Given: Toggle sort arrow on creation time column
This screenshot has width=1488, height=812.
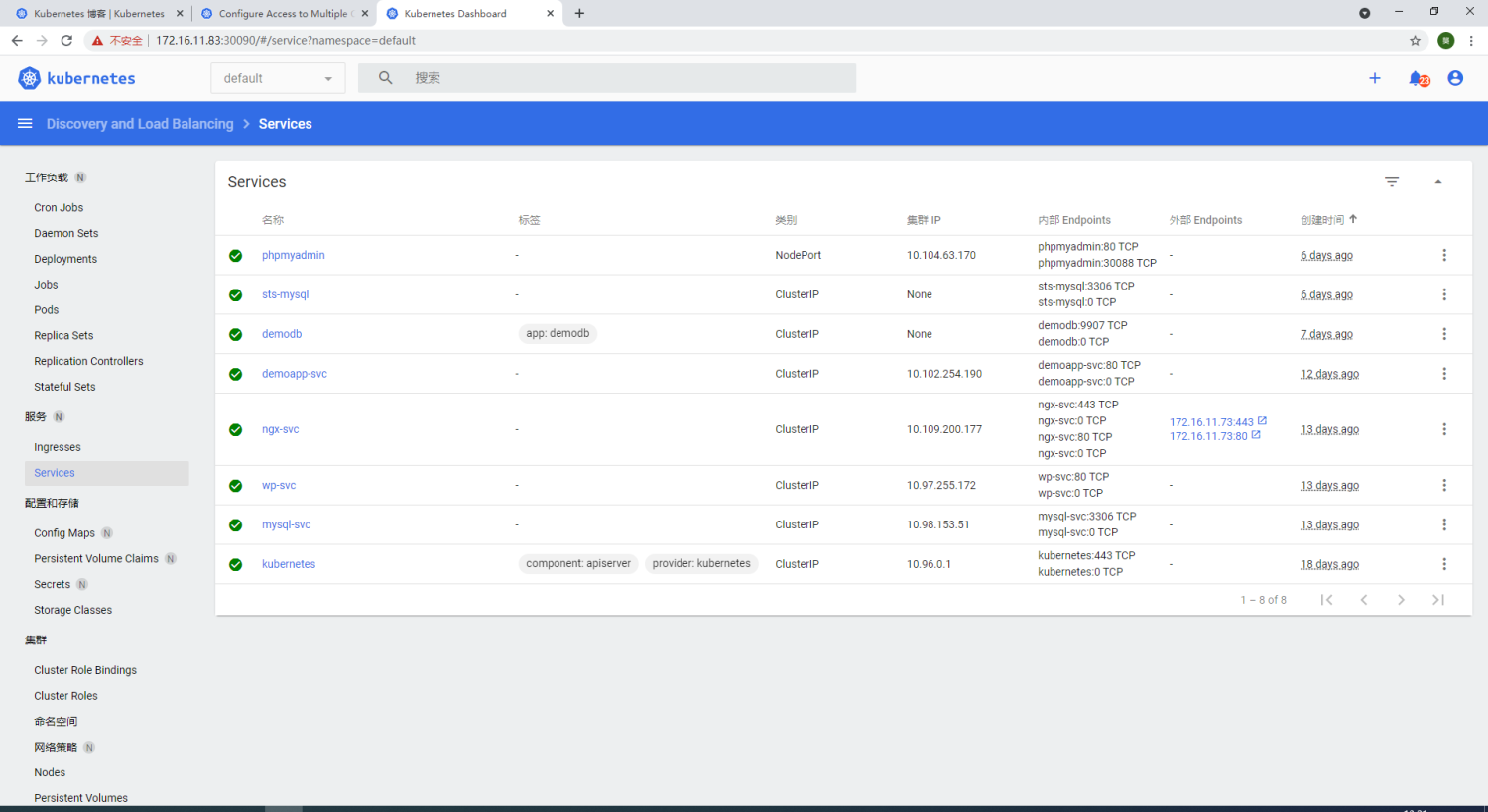Looking at the screenshot, I should pos(1353,219).
